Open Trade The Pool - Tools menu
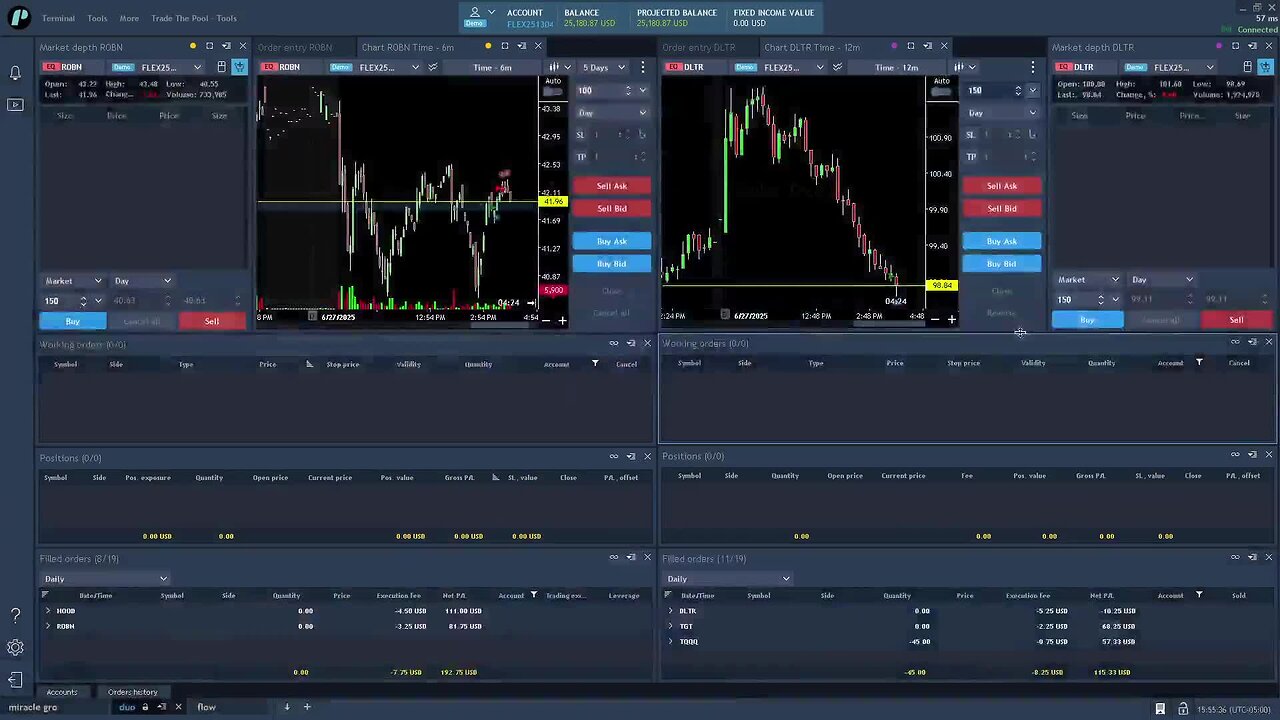The image size is (1280, 720). 194,18
